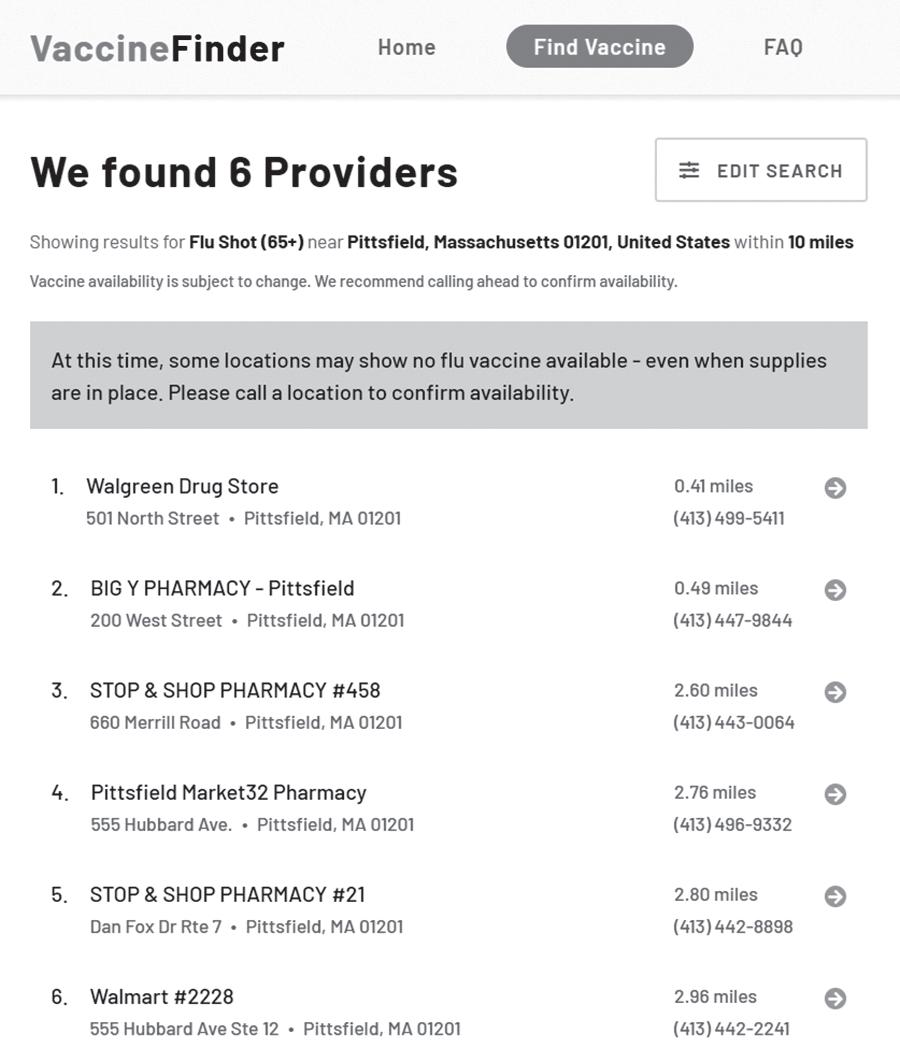Open arrow for STOP & SHOP PHARMACY #458
This screenshot has width=900, height=1062.
[x=835, y=692]
